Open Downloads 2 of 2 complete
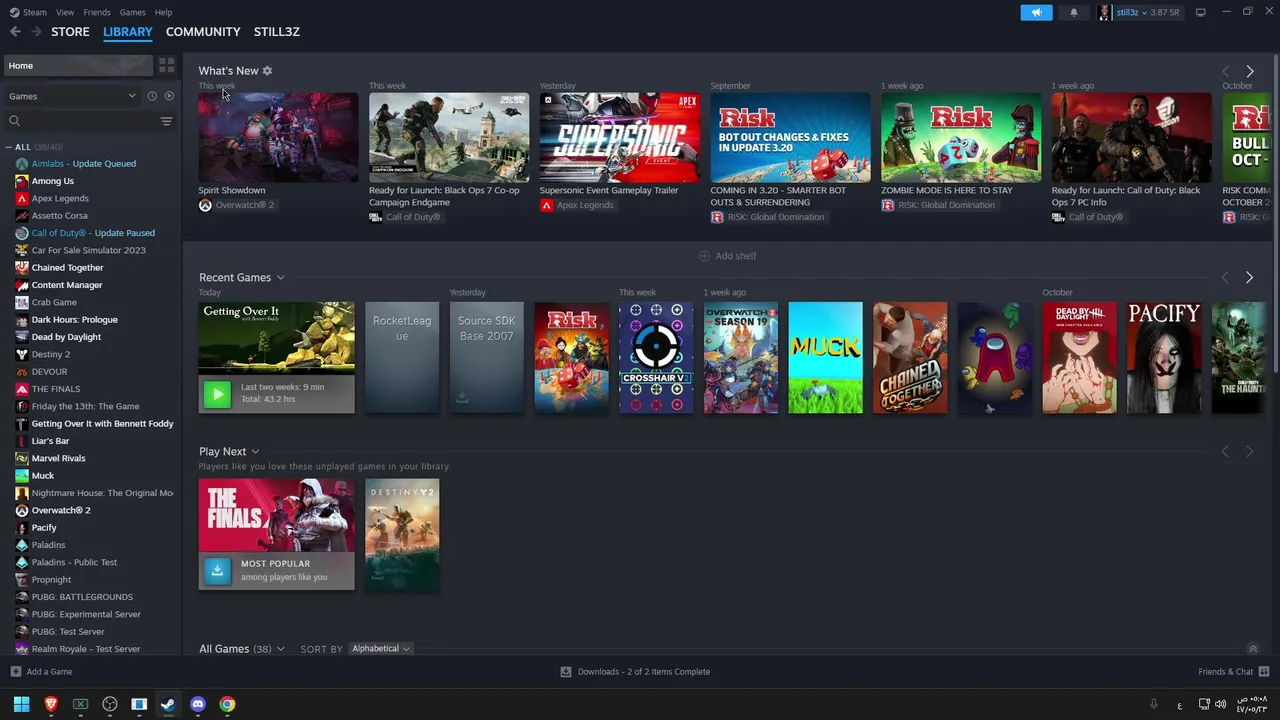 coord(644,672)
